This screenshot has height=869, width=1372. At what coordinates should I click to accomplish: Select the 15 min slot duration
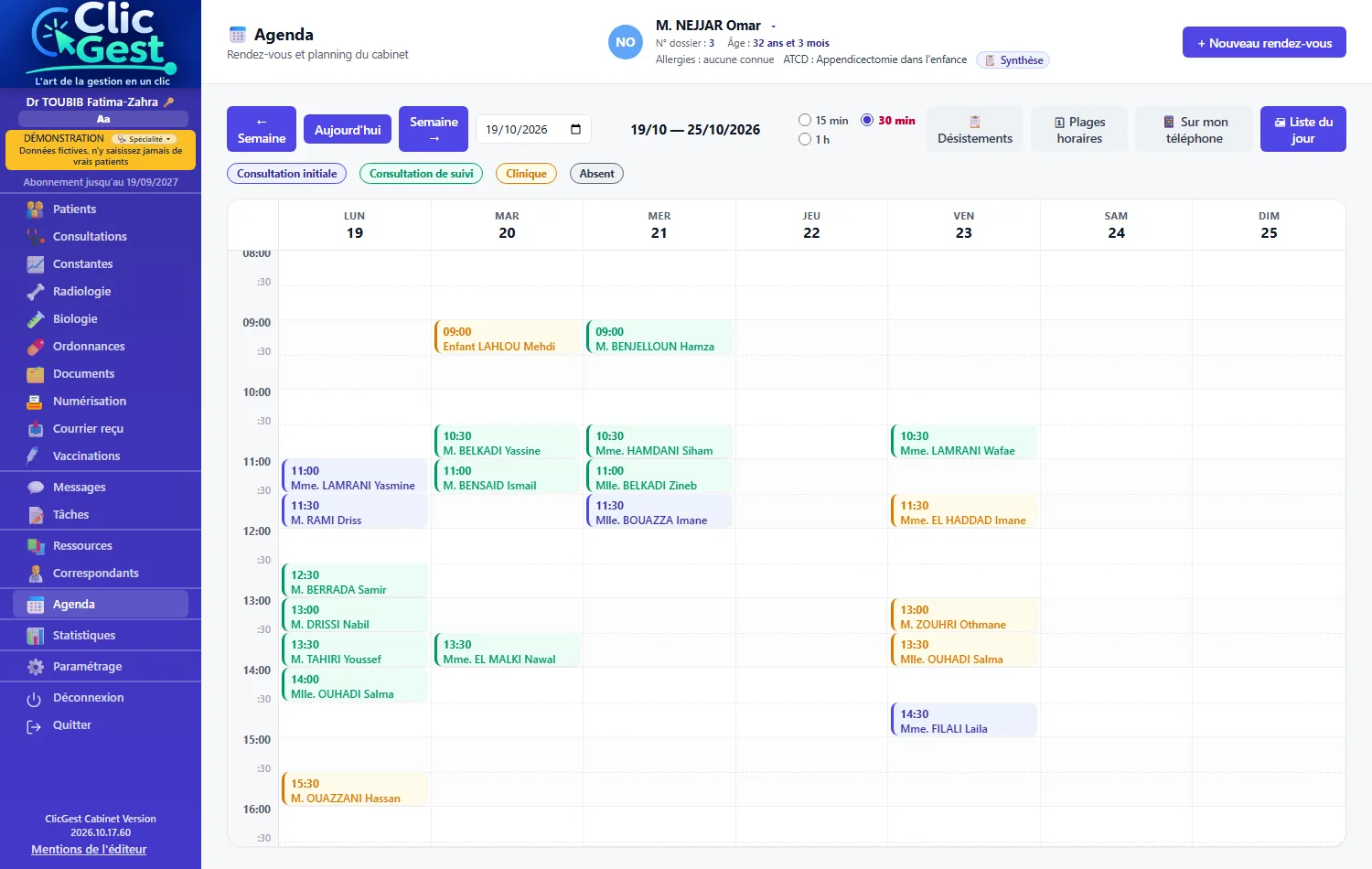(805, 120)
